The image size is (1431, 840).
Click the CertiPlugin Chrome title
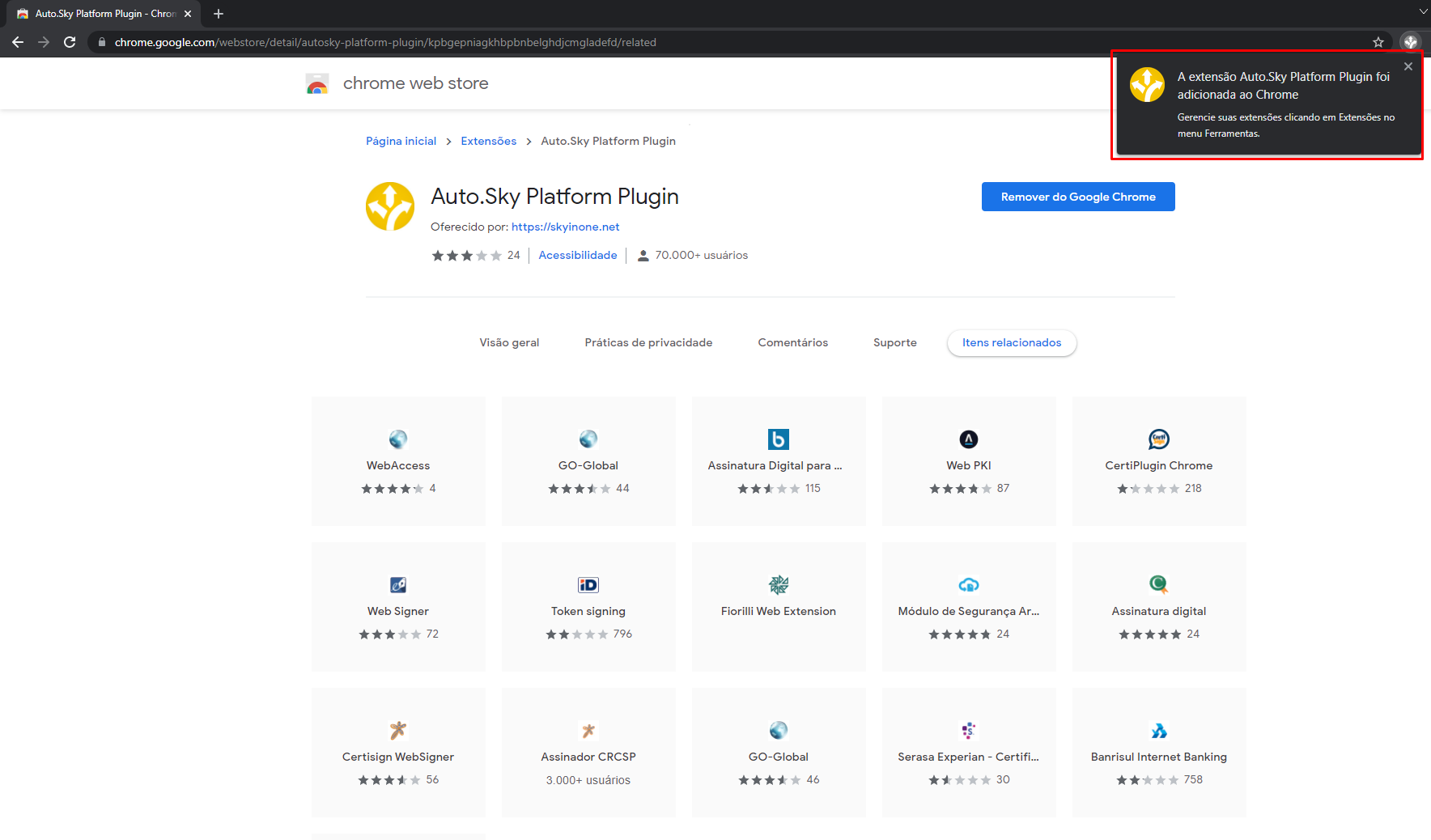(x=1159, y=465)
